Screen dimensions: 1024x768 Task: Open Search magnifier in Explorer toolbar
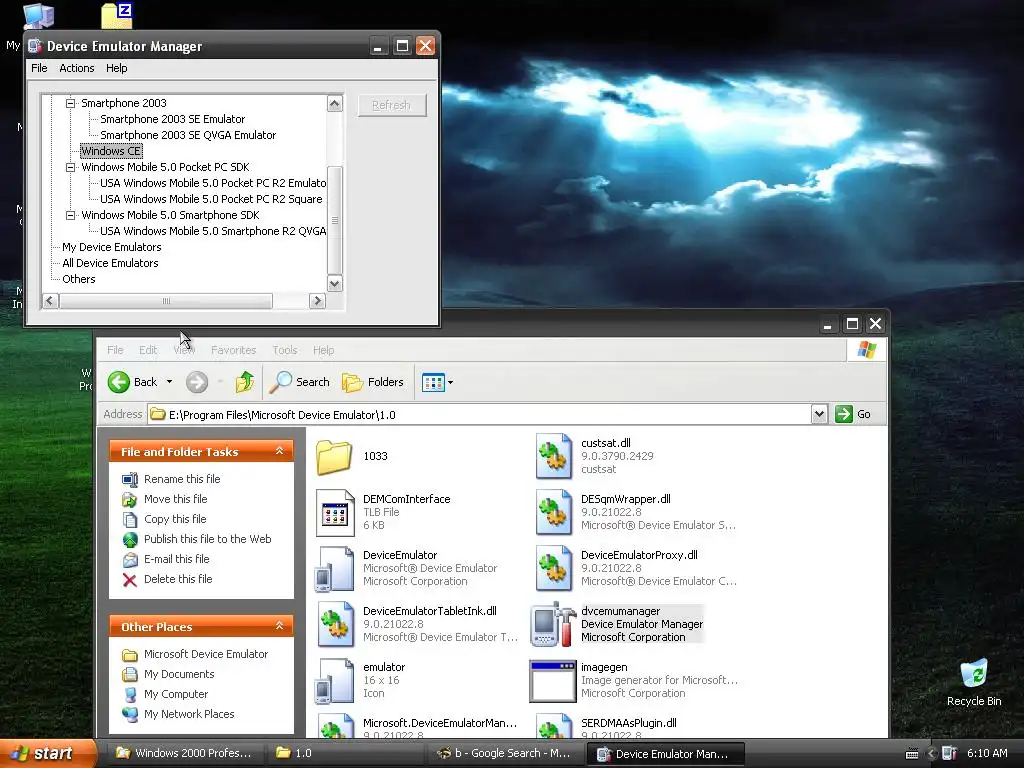point(281,382)
